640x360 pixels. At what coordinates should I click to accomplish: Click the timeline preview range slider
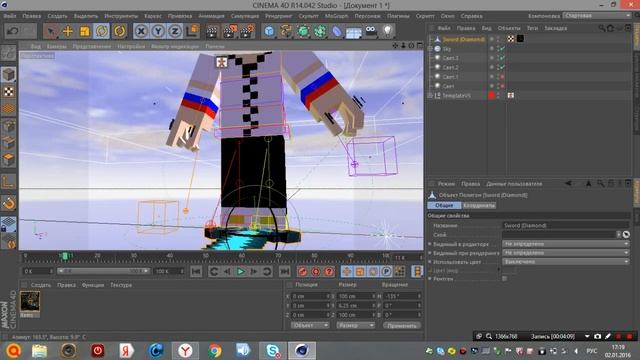104,271
